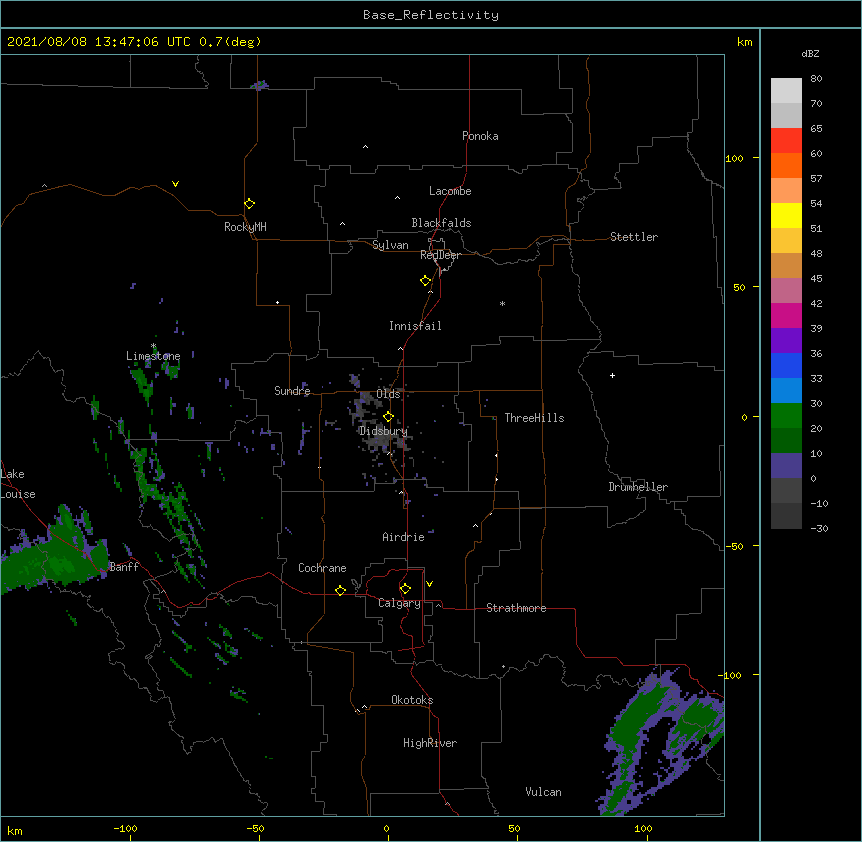Image resolution: width=862 pixels, height=842 pixels.
Task: Select the yellow diamond marker below Cochrane
Action: coord(340,590)
